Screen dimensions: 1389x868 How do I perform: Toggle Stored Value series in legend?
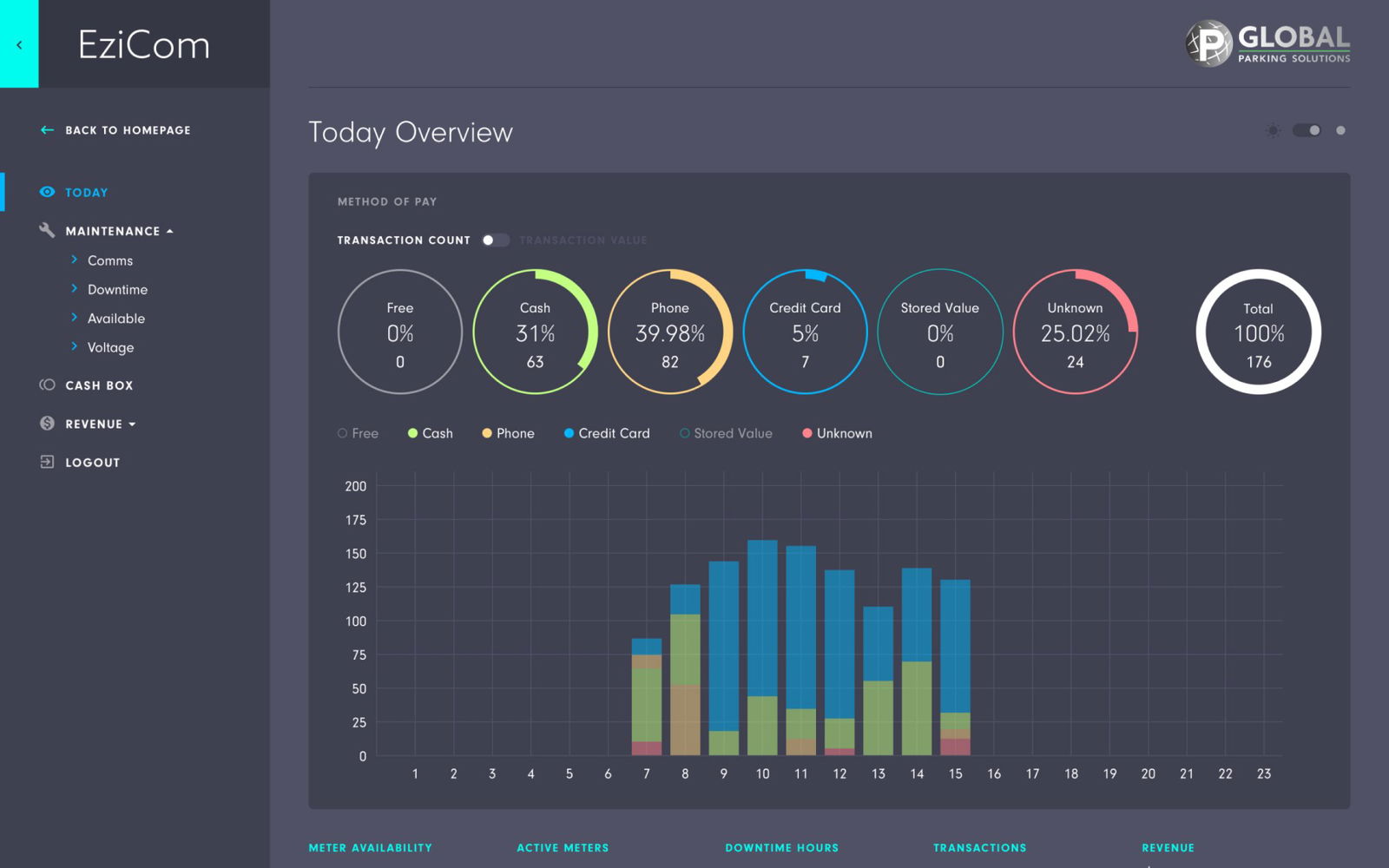pos(726,433)
